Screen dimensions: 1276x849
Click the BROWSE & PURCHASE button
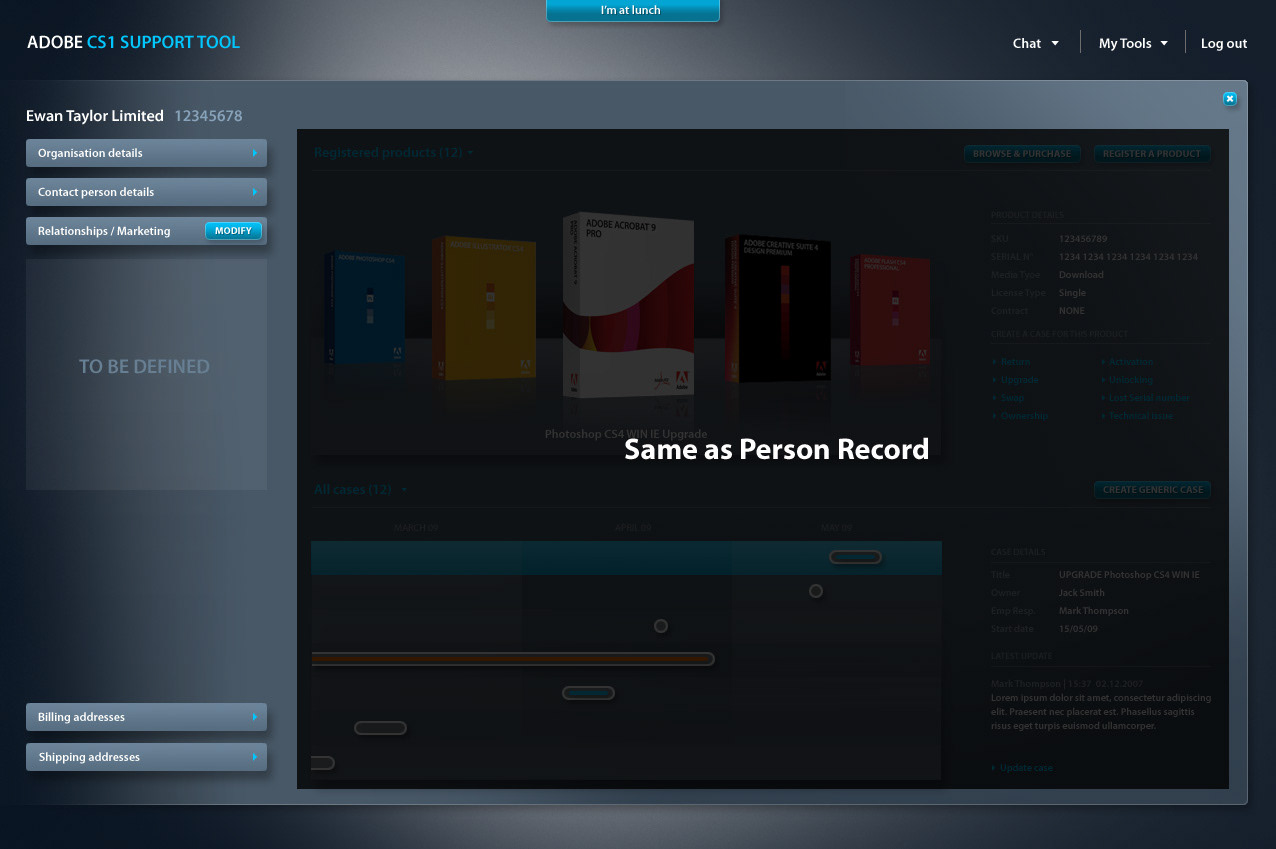coord(1022,154)
